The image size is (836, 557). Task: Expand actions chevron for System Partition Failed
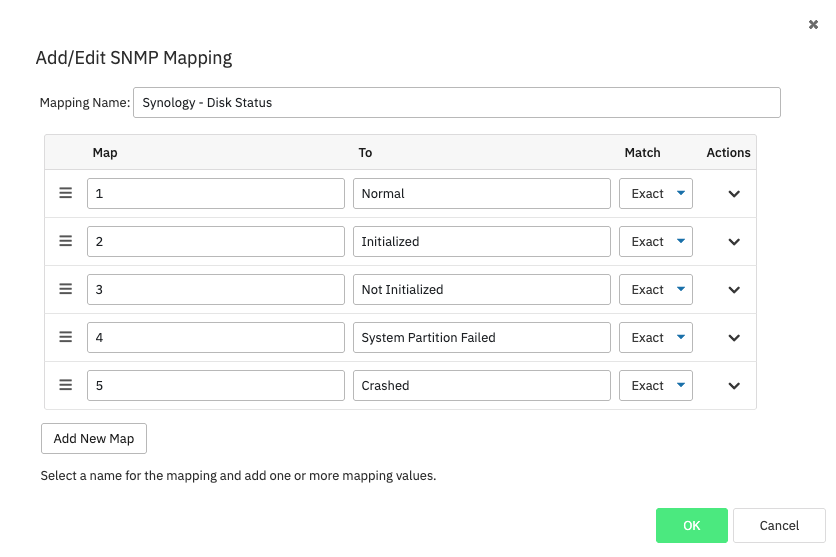734,338
